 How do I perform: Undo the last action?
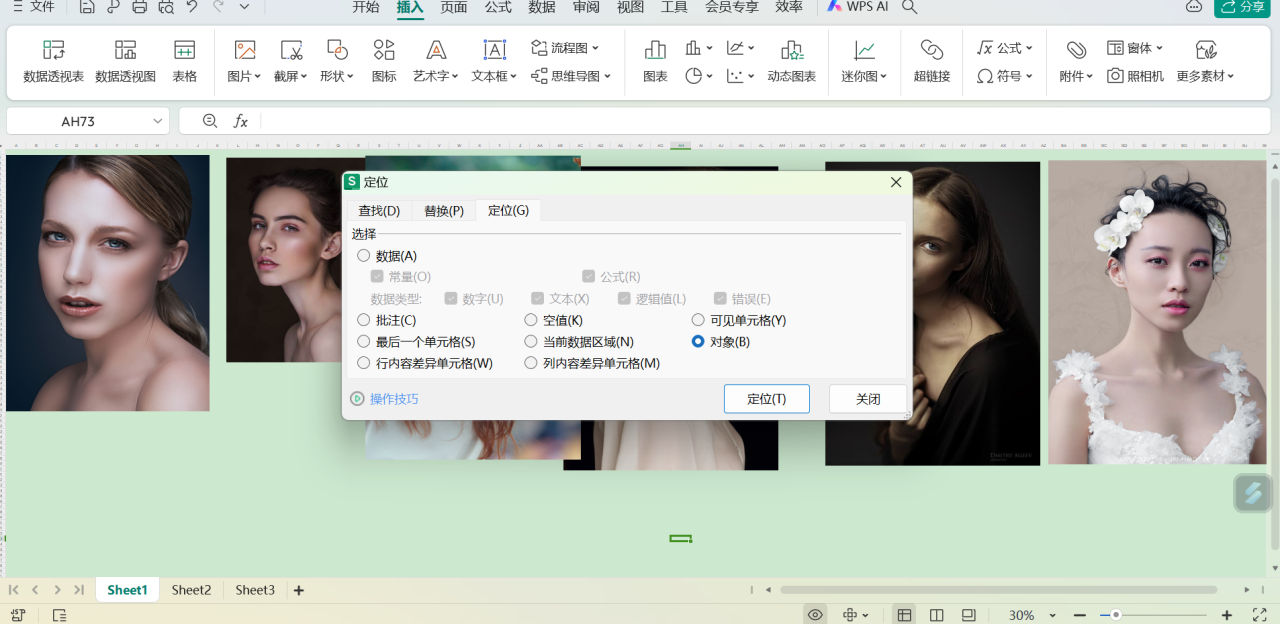(x=192, y=7)
